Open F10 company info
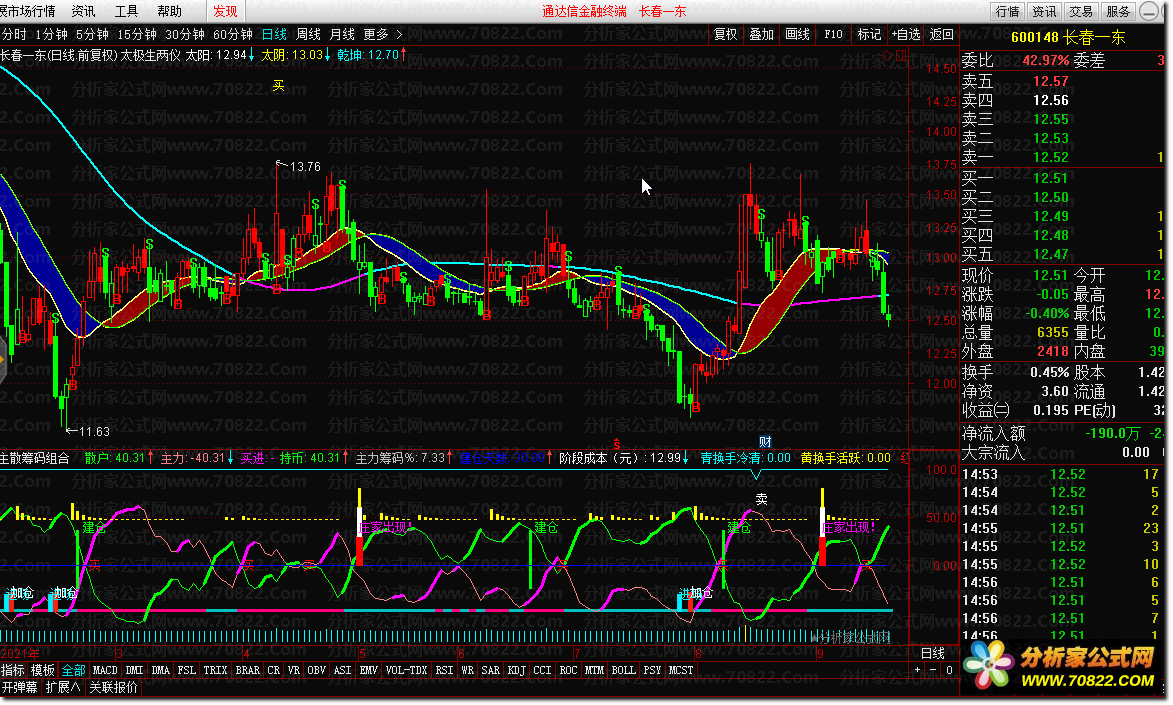The image size is (1173, 705). [833, 34]
